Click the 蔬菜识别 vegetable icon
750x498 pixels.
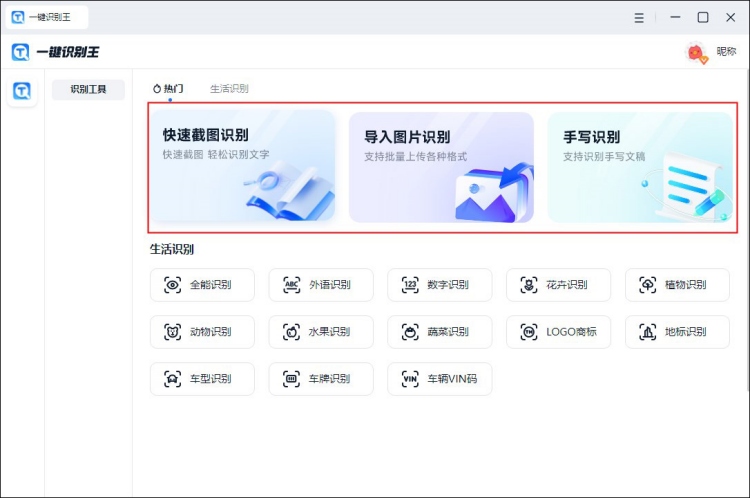(x=410, y=332)
